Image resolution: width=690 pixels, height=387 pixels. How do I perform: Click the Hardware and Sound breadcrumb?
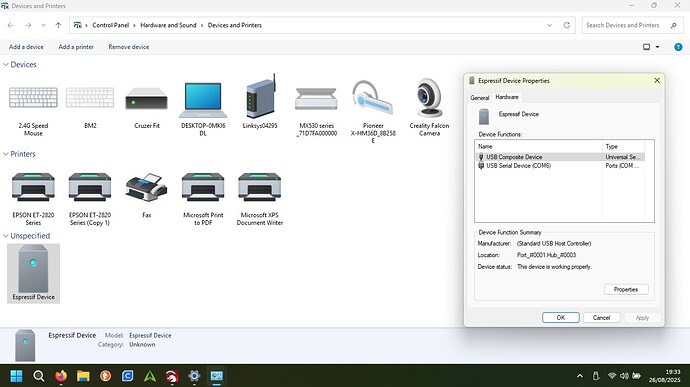pos(168,26)
